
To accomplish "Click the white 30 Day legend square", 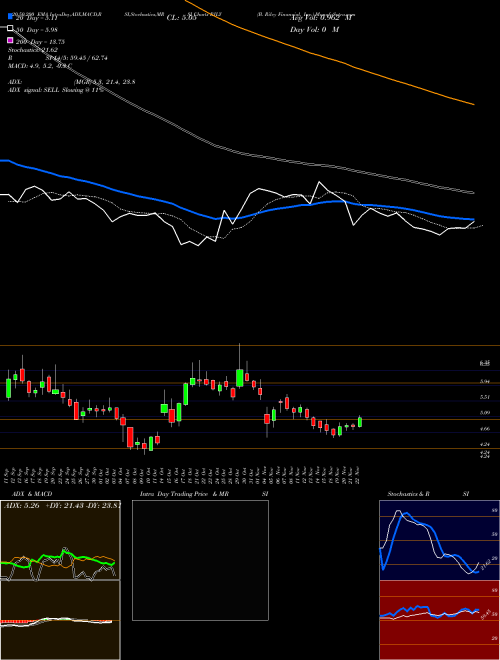I will 10,28.
